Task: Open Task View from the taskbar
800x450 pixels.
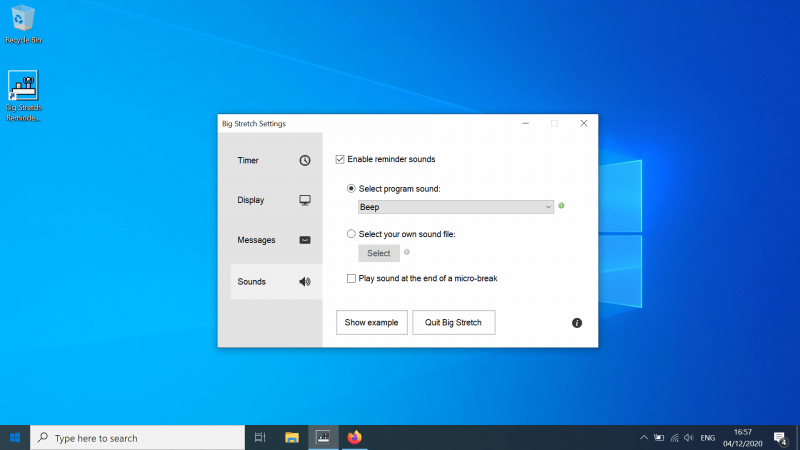Action: pos(260,438)
